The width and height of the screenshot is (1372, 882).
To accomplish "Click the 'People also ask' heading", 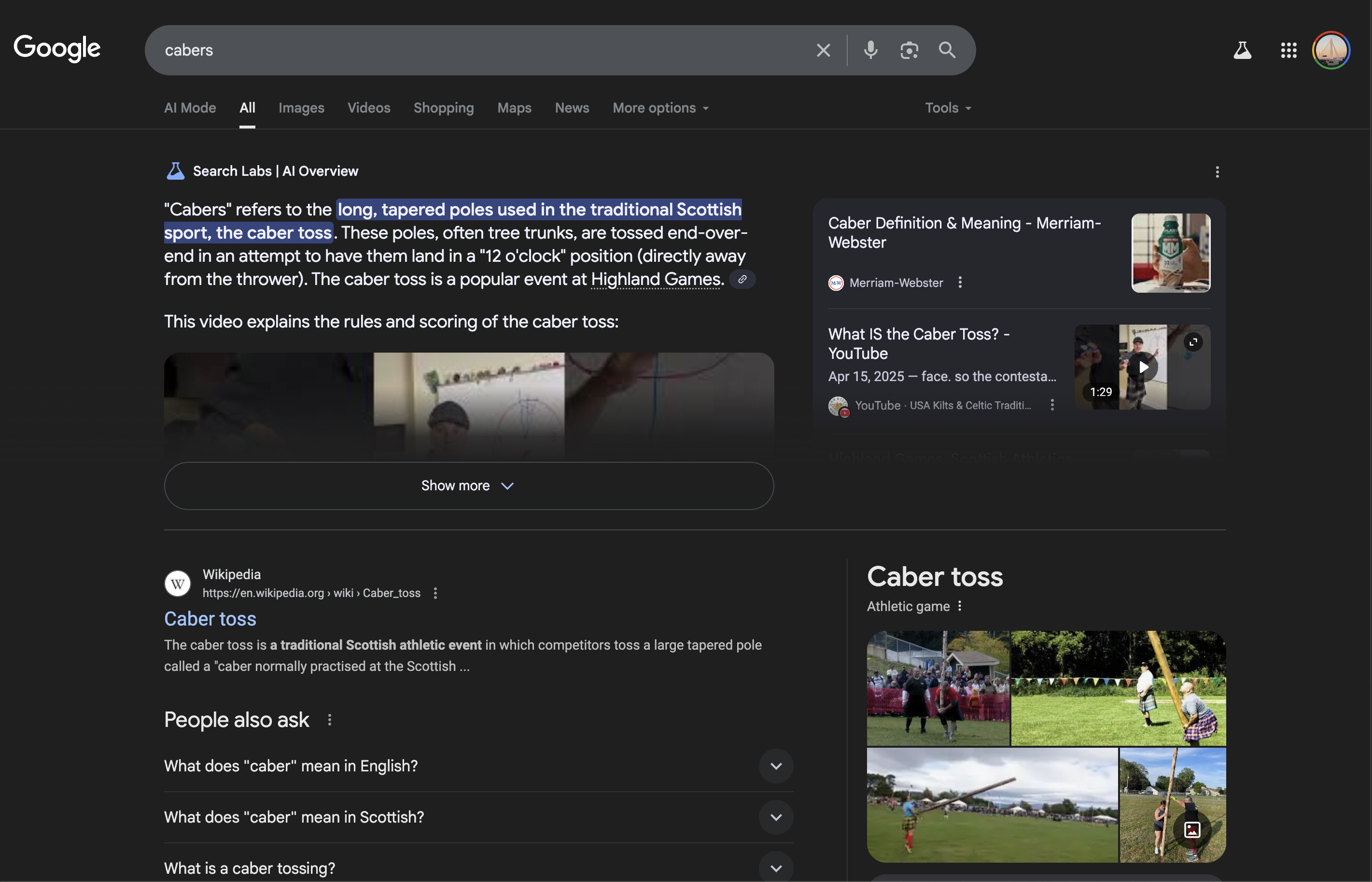I will click(x=237, y=720).
